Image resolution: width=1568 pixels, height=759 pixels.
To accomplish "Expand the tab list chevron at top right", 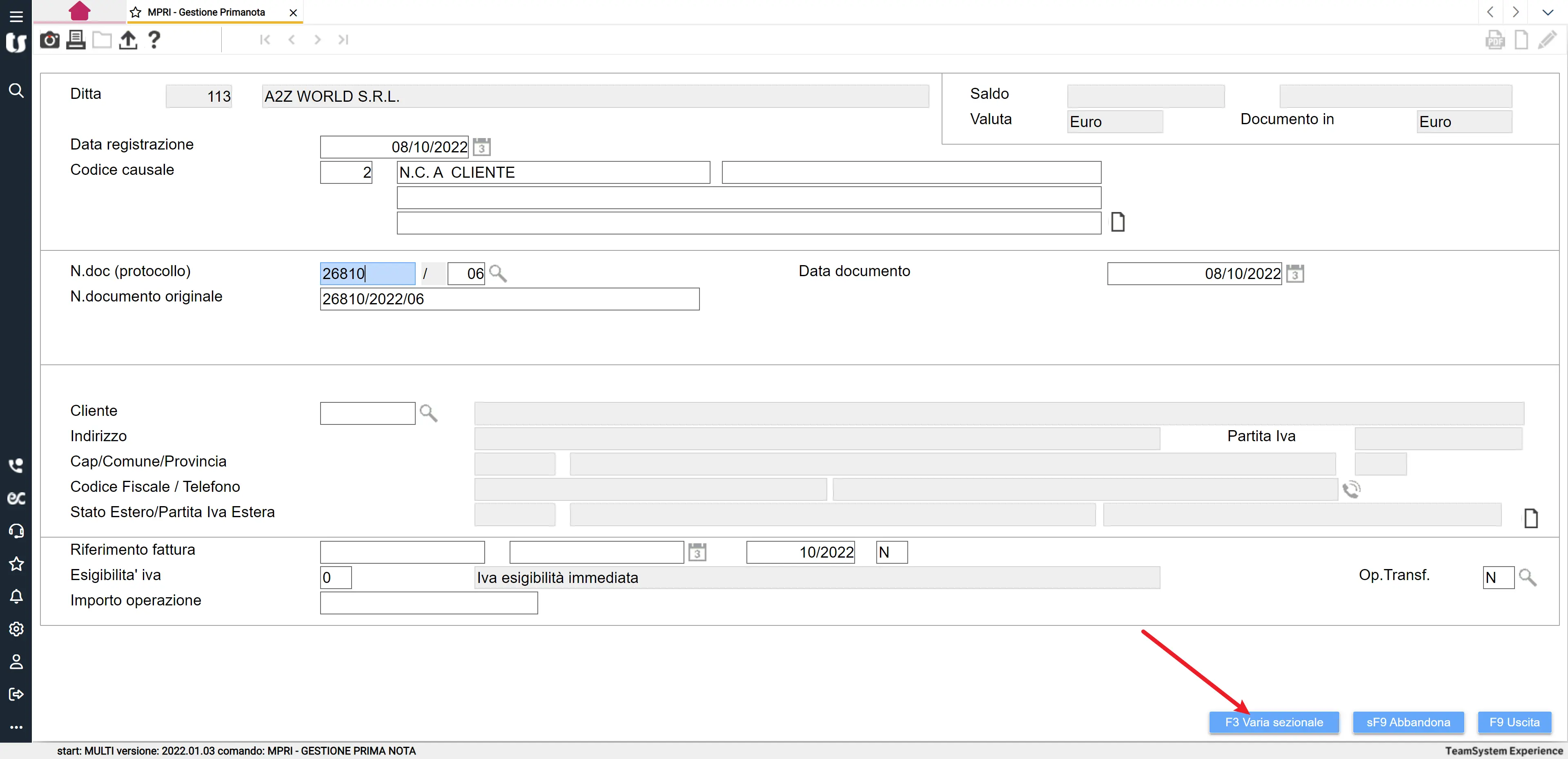I will (1547, 12).
